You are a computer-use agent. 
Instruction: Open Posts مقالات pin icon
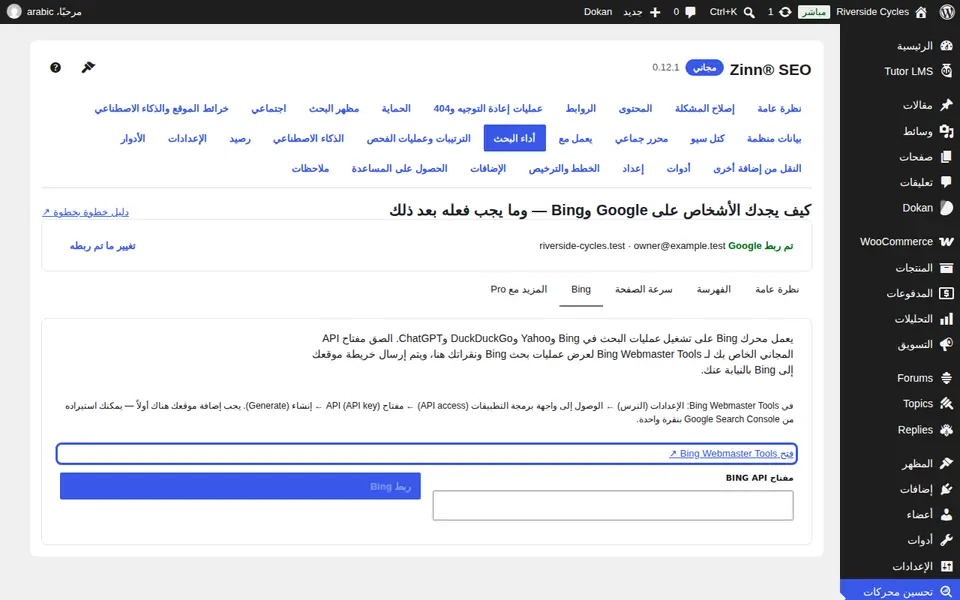tap(947, 105)
